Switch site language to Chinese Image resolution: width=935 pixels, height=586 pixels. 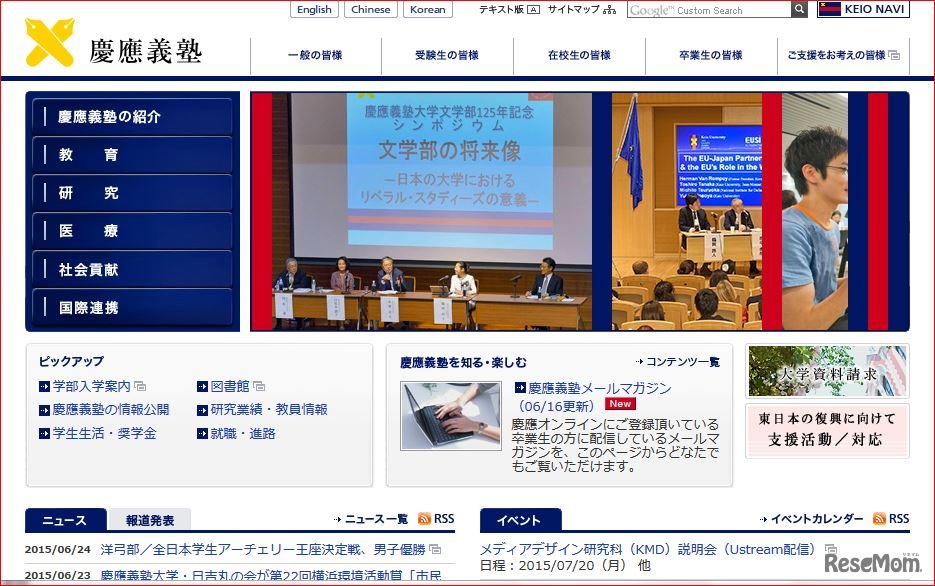(371, 9)
